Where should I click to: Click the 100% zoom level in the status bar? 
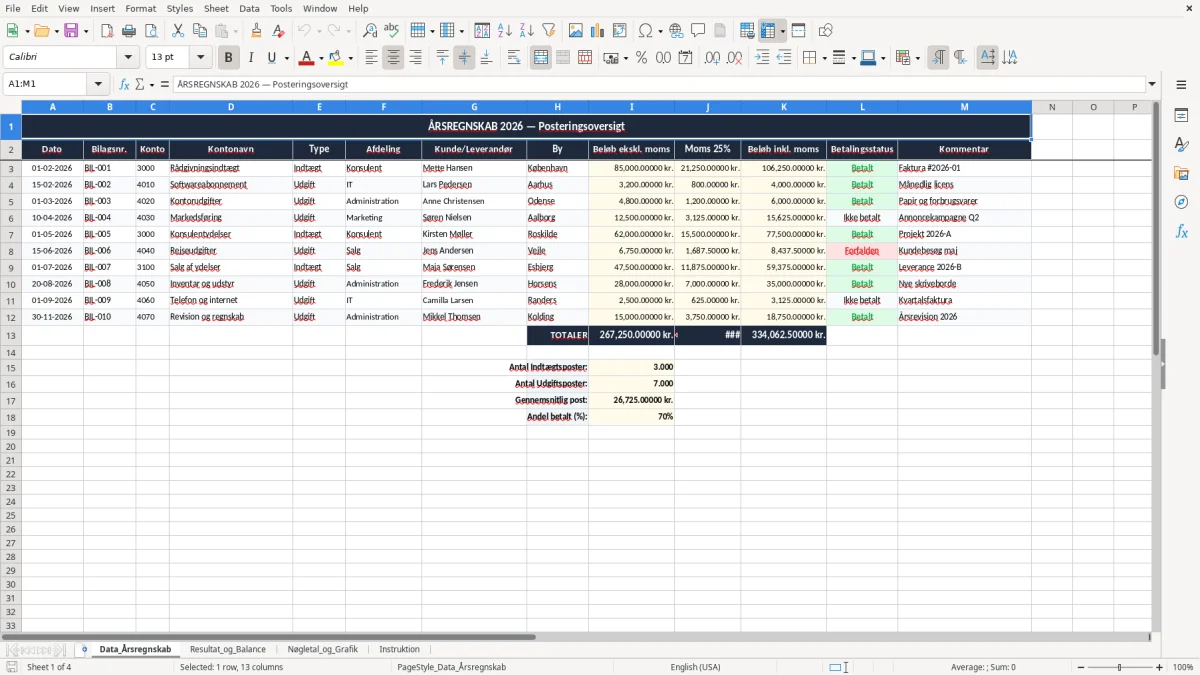[x=1183, y=667]
